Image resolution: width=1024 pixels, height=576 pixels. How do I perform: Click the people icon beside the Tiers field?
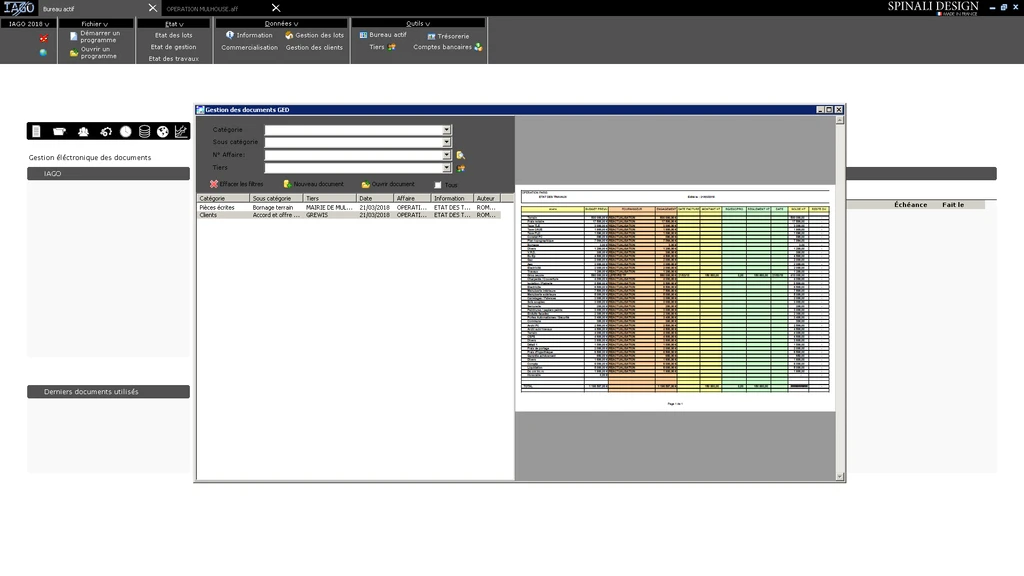461,168
